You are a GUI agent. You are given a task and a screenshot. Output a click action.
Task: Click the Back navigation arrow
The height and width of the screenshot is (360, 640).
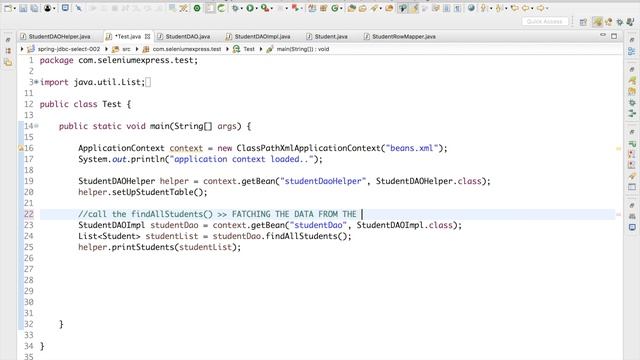(x=526, y=8)
